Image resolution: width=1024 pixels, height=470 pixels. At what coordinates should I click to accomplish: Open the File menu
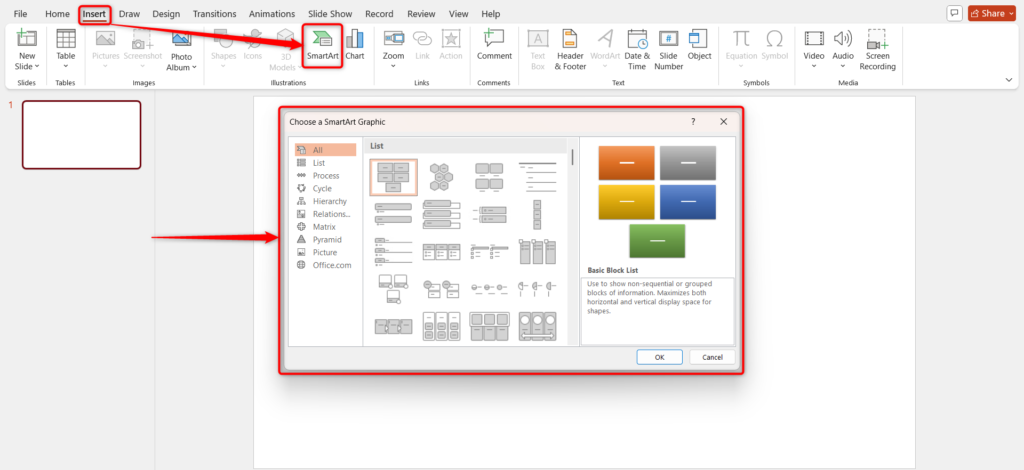(21, 14)
